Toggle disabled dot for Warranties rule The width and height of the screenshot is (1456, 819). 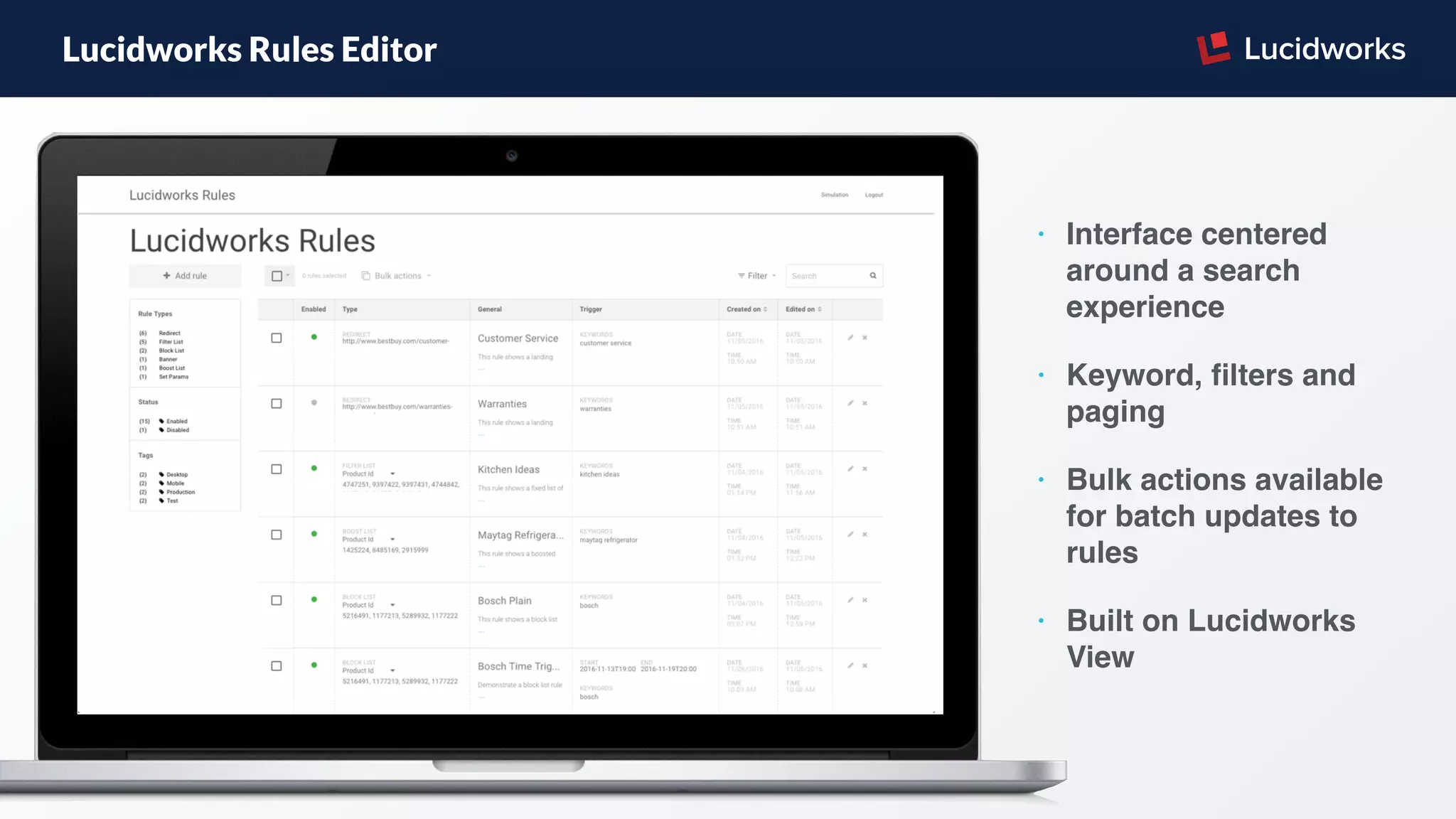point(314,402)
